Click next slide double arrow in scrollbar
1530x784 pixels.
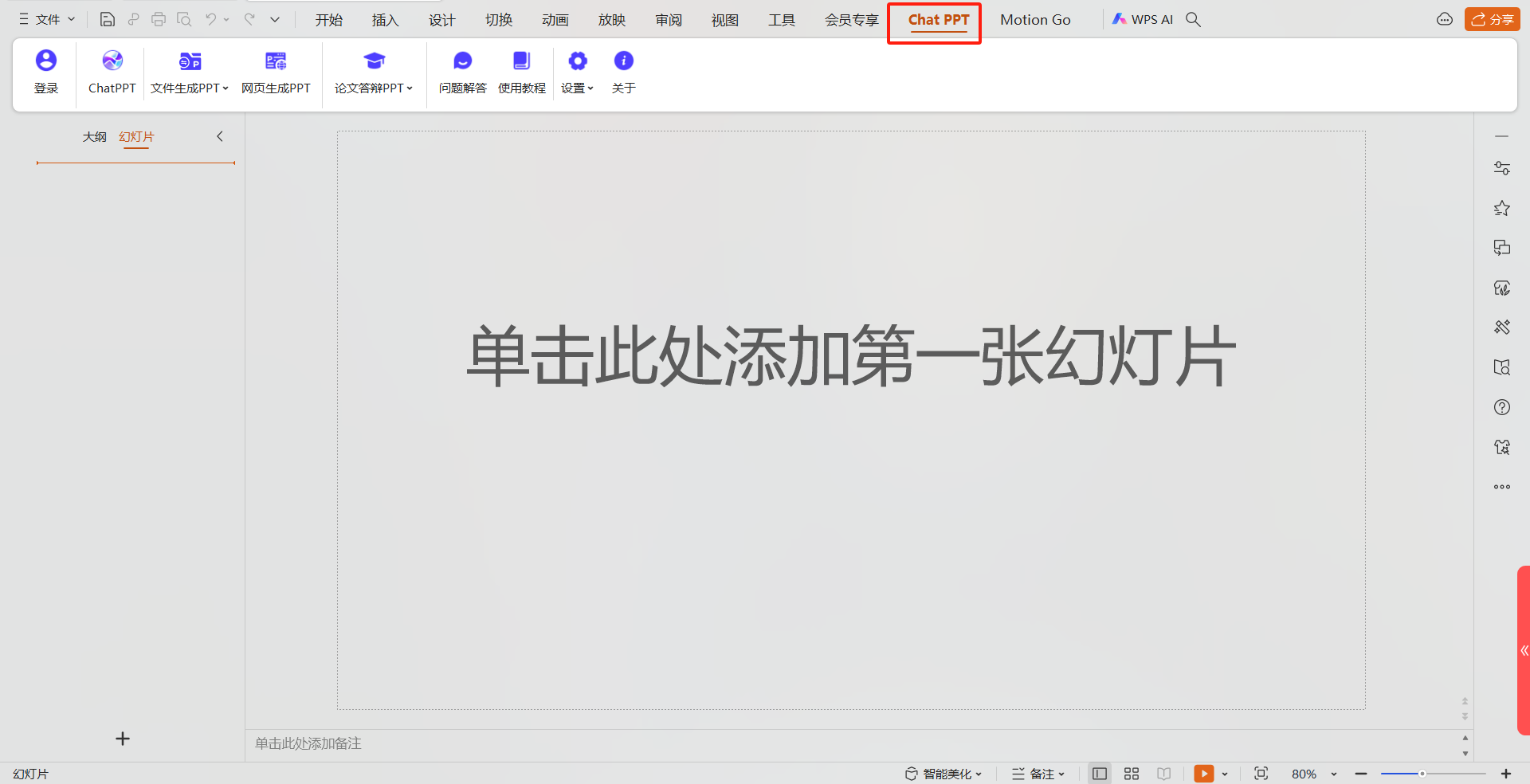coord(1465,716)
